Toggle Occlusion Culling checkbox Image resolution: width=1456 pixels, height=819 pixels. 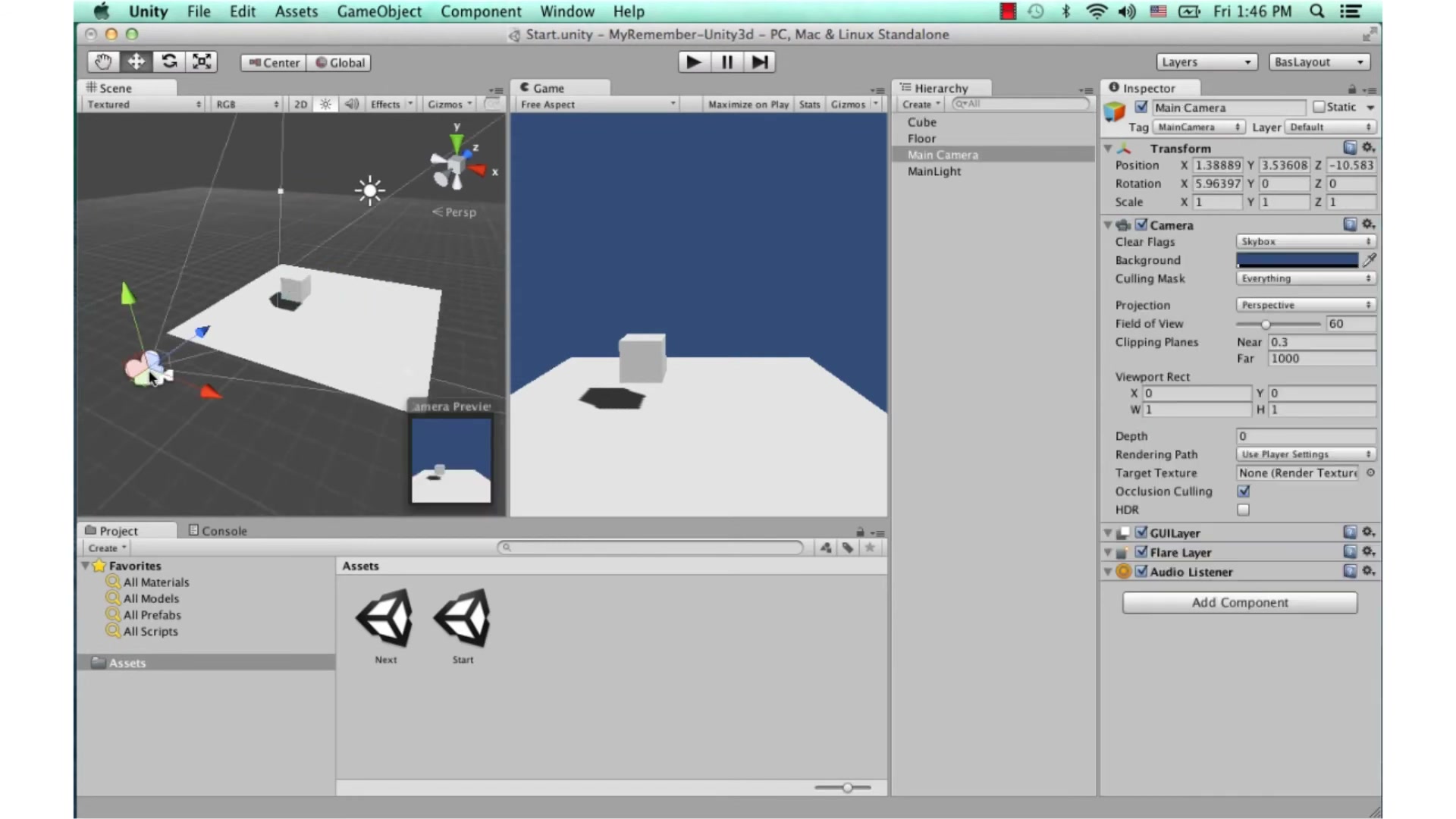point(1244,491)
